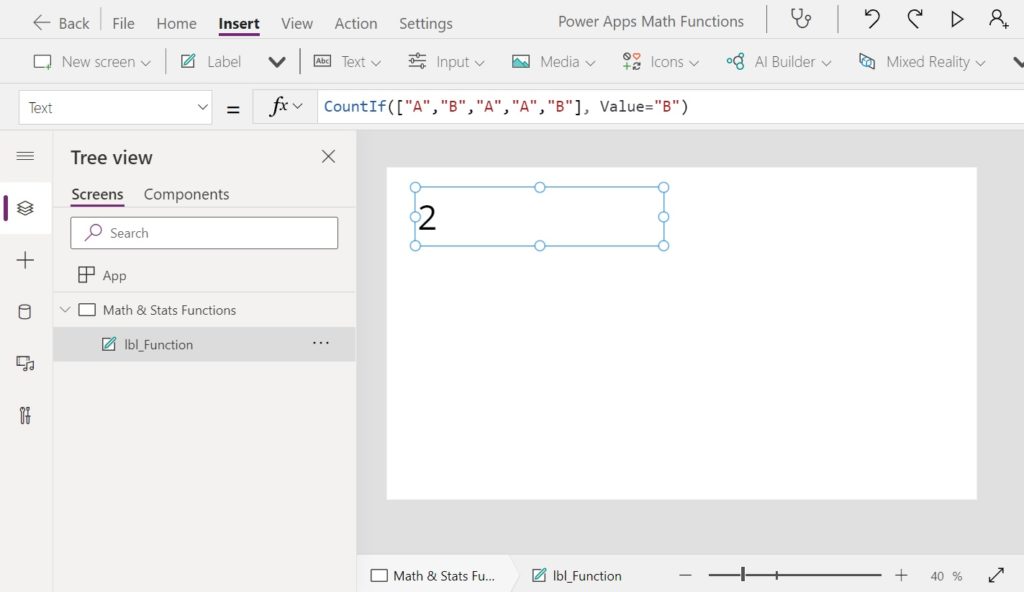Open Data sources in left sidebar
Image resolution: width=1024 pixels, height=592 pixels.
pos(25,312)
